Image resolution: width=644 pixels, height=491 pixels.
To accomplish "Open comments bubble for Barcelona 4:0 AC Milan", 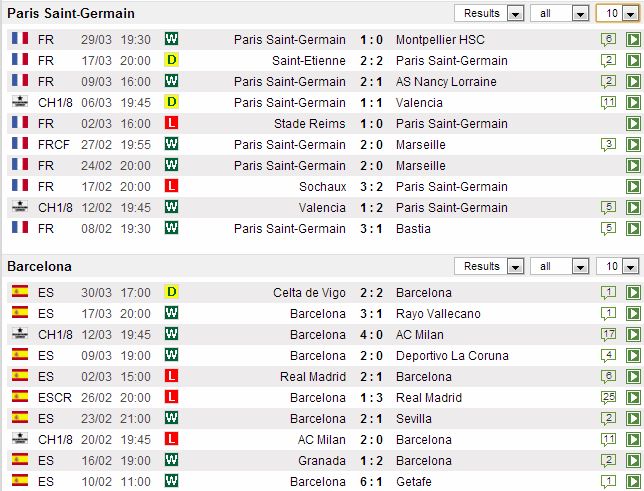I will [608, 335].
